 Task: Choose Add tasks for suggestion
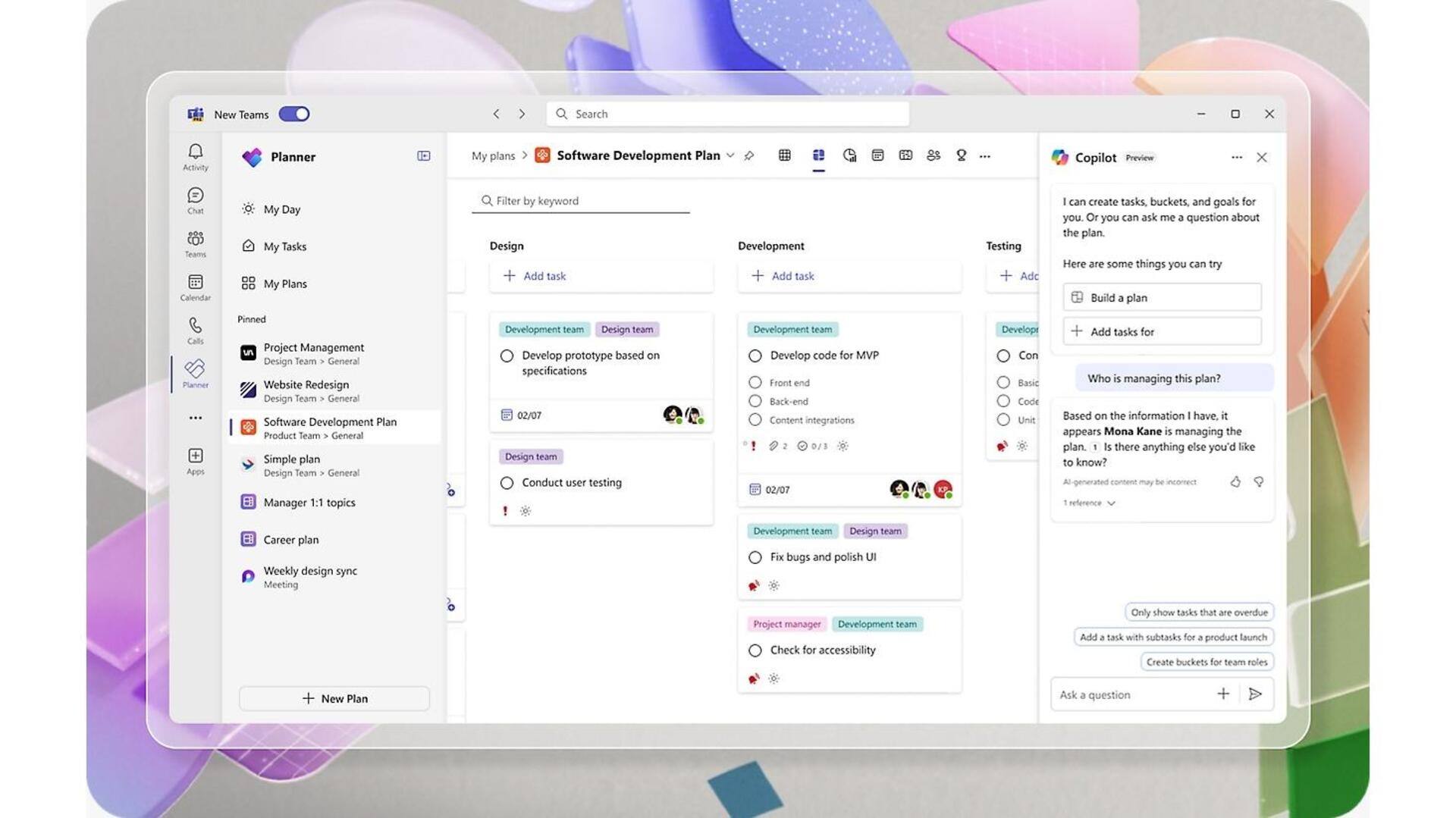coord(1162,331)
